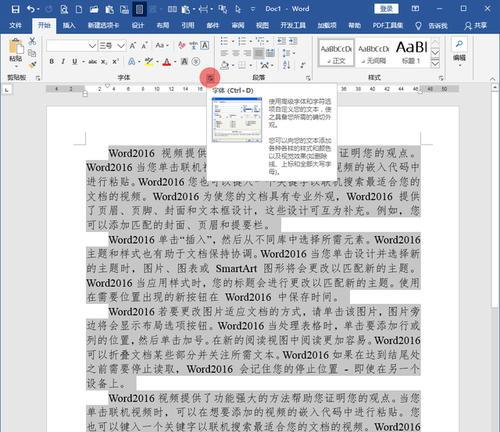Create a new blank document icon
The width and height of the screenshot is (500, 432).
click(79, 9)
